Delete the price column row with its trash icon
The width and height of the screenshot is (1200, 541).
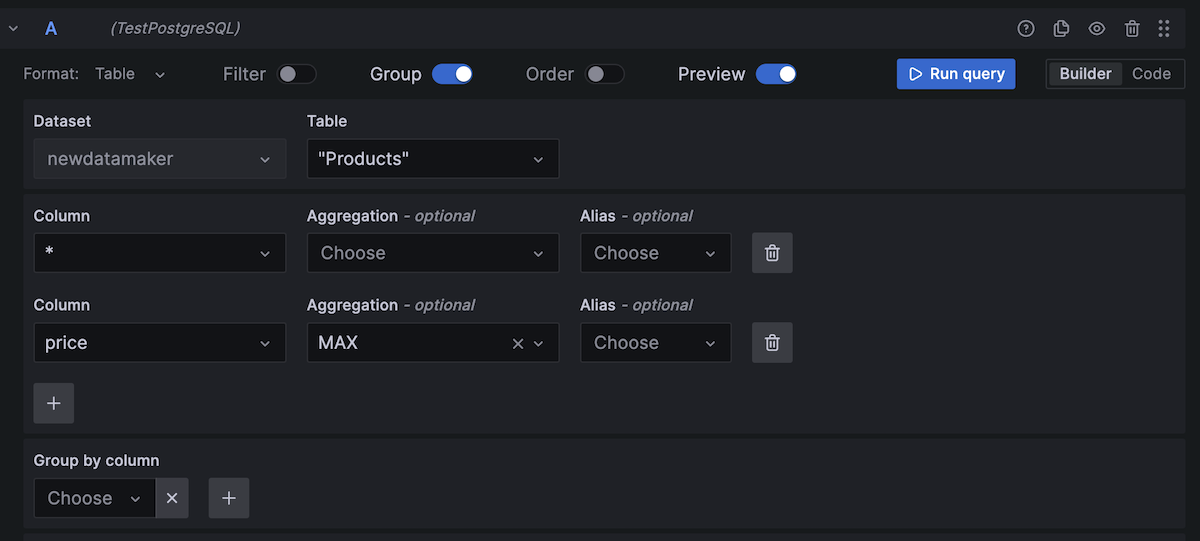(x=772, y=343)
